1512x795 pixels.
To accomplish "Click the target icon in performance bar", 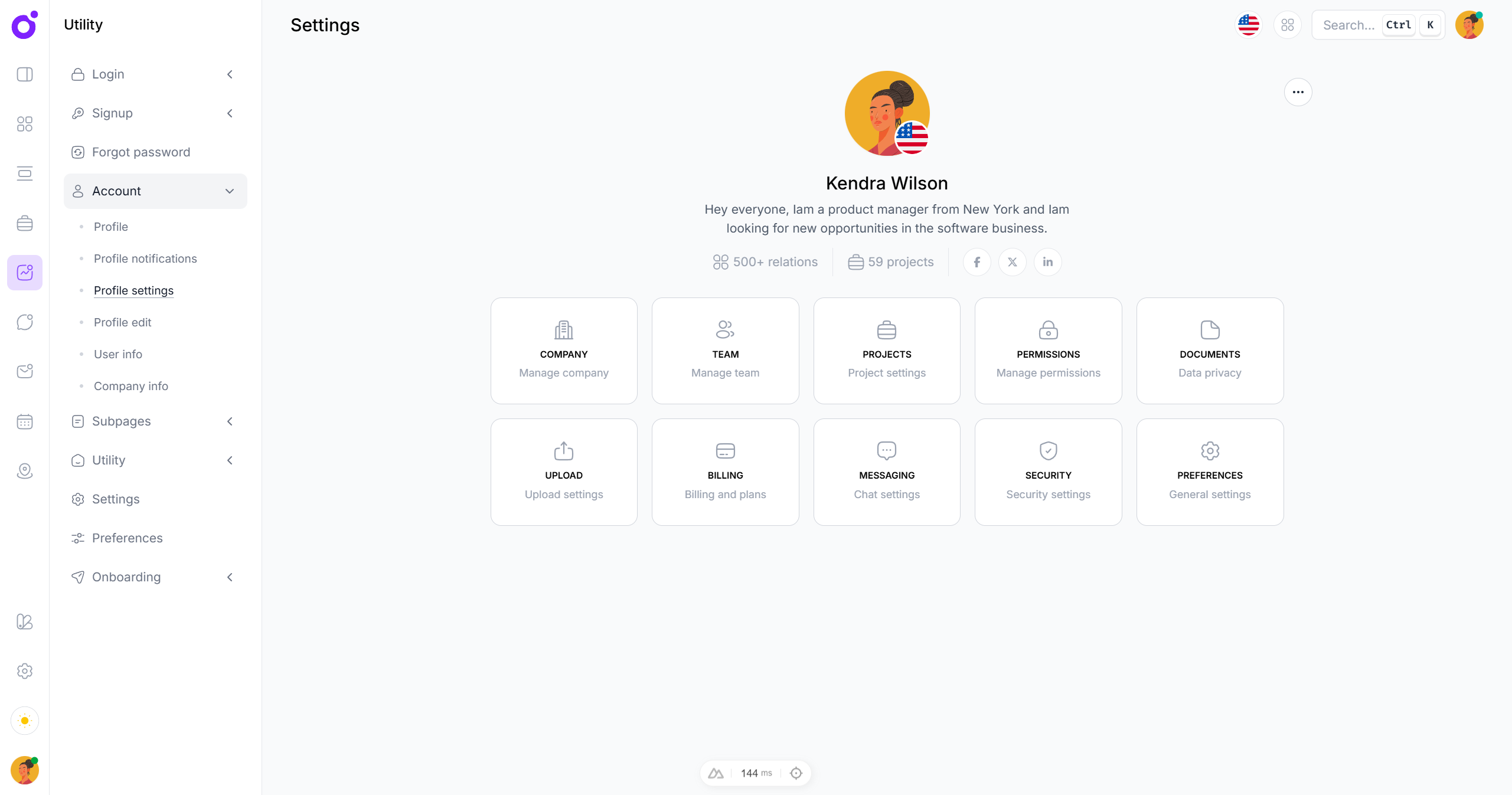I will coord(796,773).
